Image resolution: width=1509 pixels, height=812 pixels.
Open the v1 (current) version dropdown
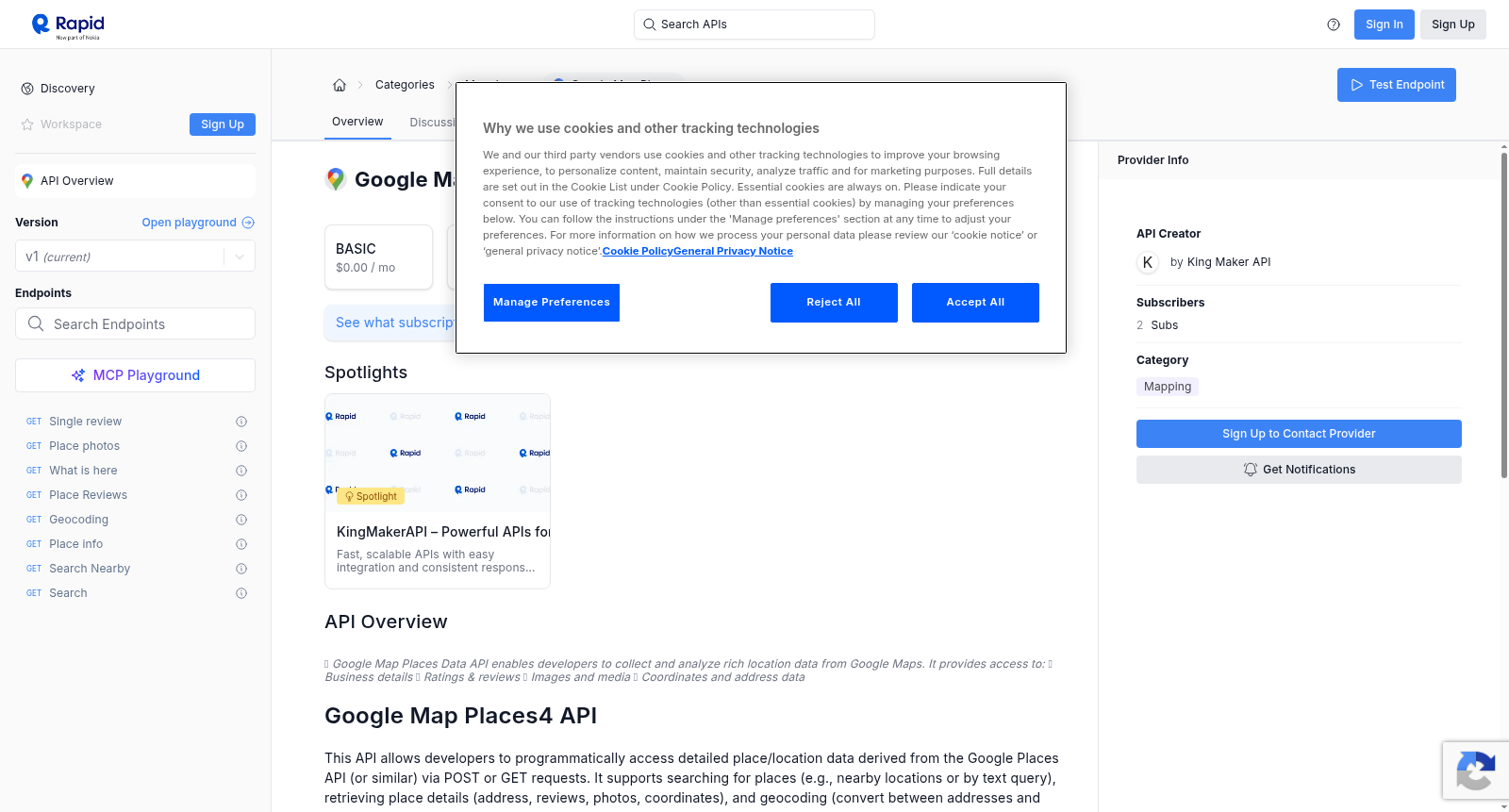click(x=135, y=257)
